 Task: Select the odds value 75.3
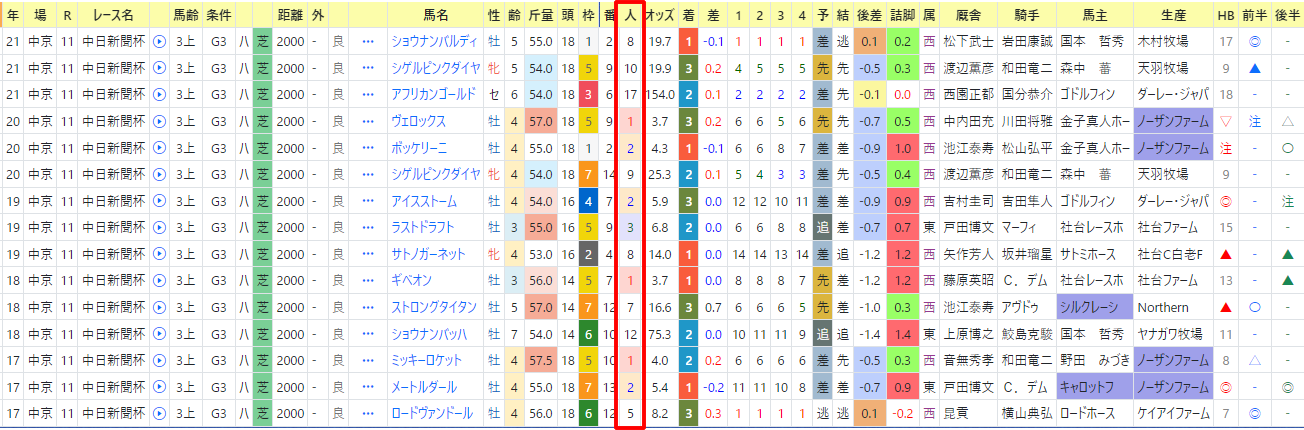659,334
